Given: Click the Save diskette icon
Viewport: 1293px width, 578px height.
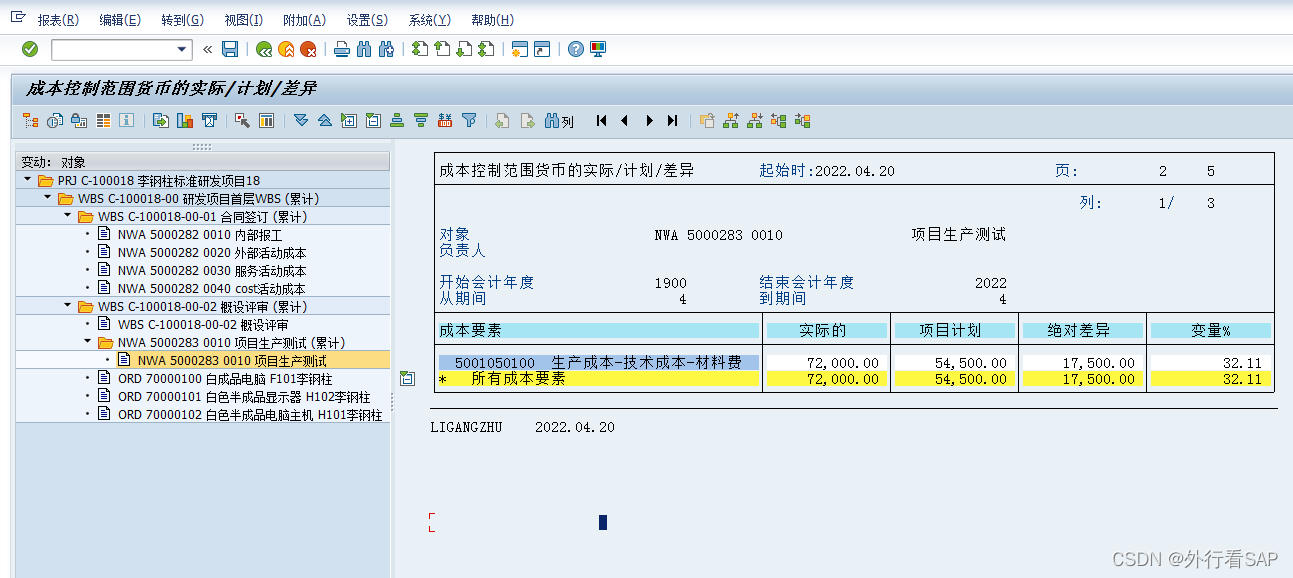Looking at the screenshot, I should [230, 49].
